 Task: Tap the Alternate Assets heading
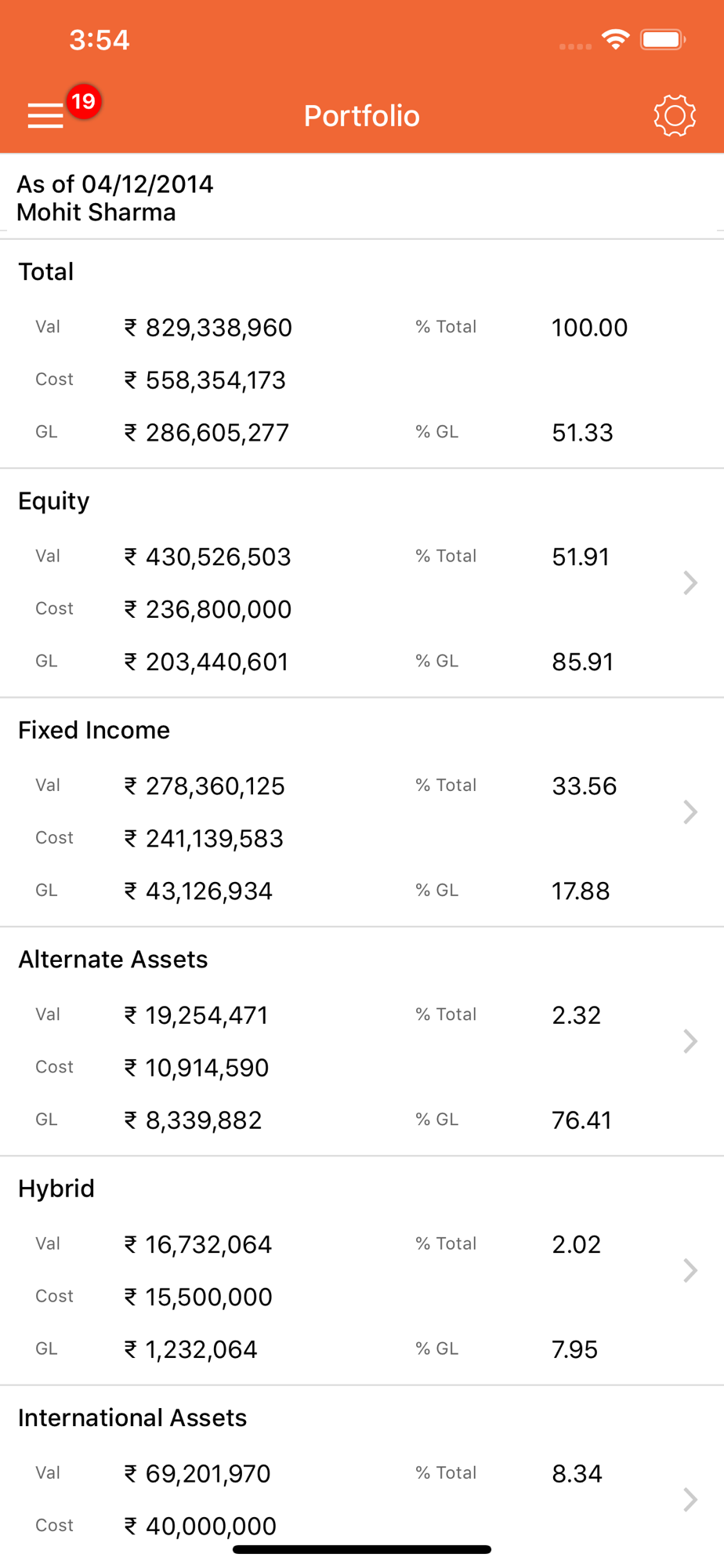click(x=113, y=959)
